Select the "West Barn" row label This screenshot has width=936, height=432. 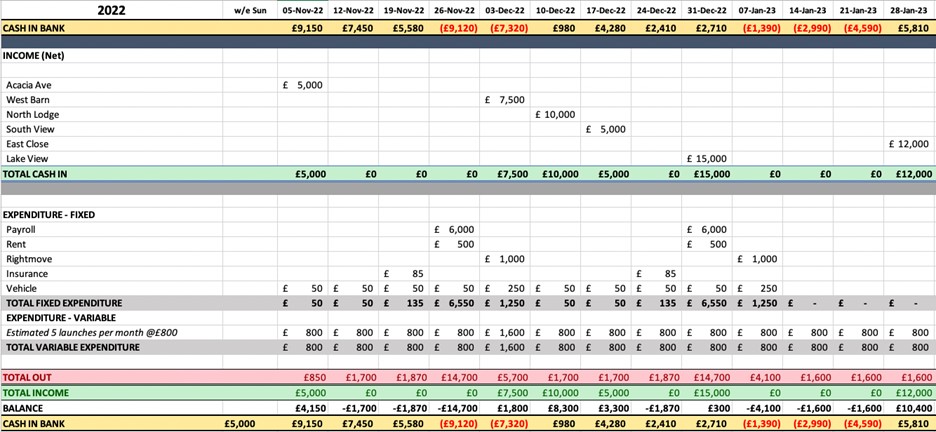click(x=27, y=100)
